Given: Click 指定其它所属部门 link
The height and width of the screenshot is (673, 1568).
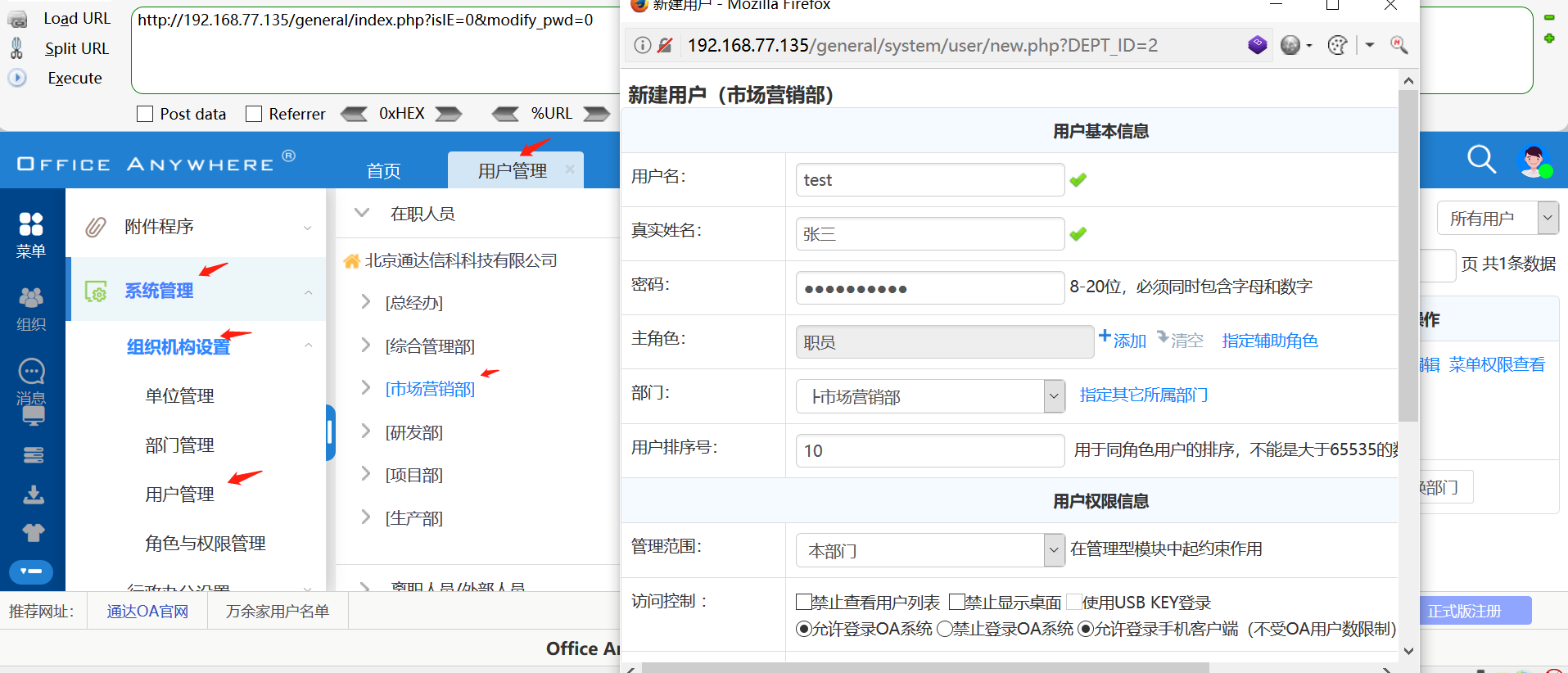Looking at the screenshot, I should pos(1144,395).
